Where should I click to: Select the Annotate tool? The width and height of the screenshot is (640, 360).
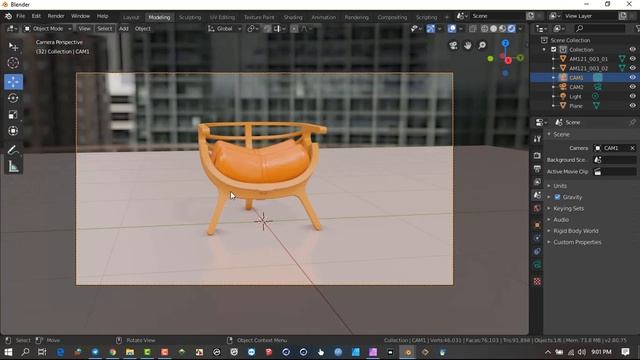13,151
